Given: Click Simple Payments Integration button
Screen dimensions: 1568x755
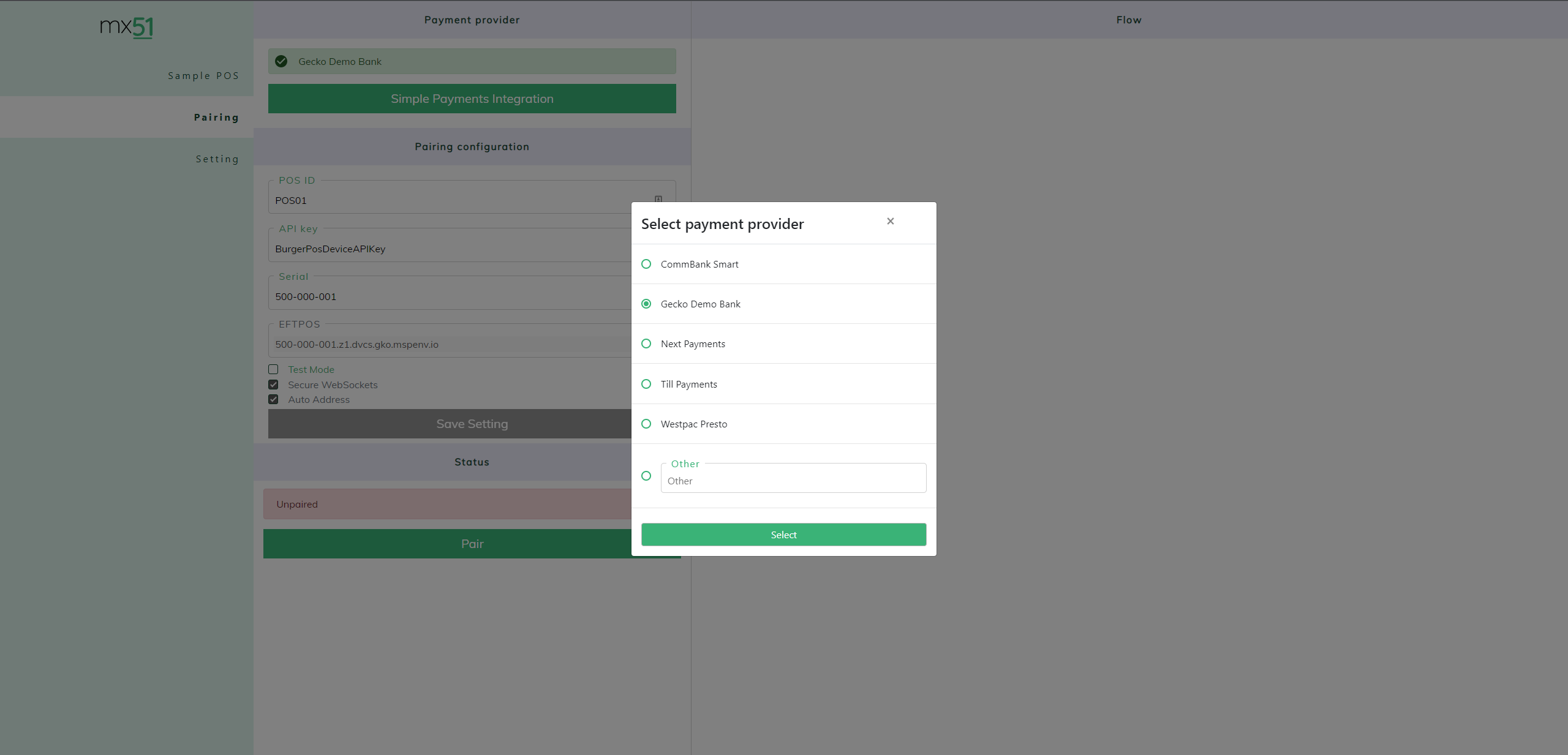Looking at the screenshot, I should click(472, 99).
